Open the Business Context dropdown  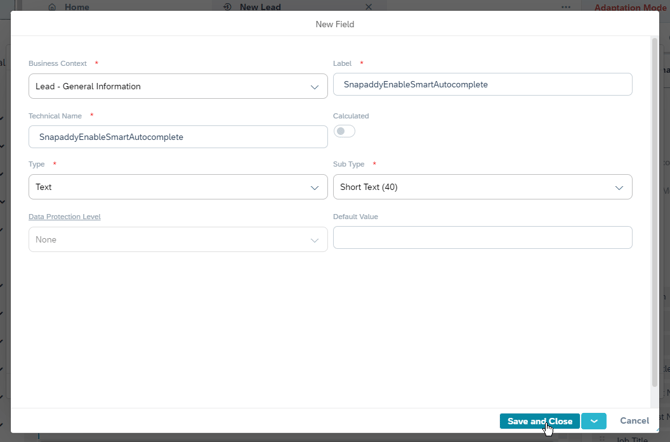(x=178, y=87)
